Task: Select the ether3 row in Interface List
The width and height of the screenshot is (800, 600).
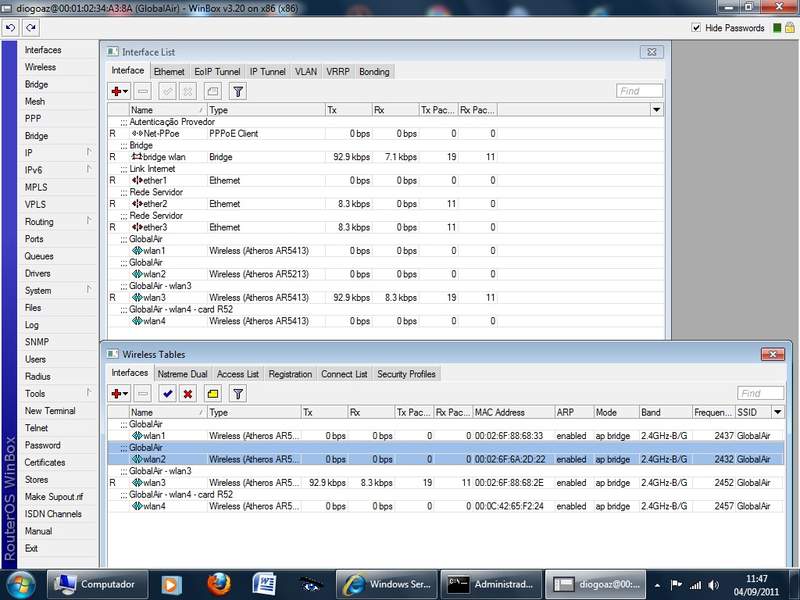Action: point(385,228)
